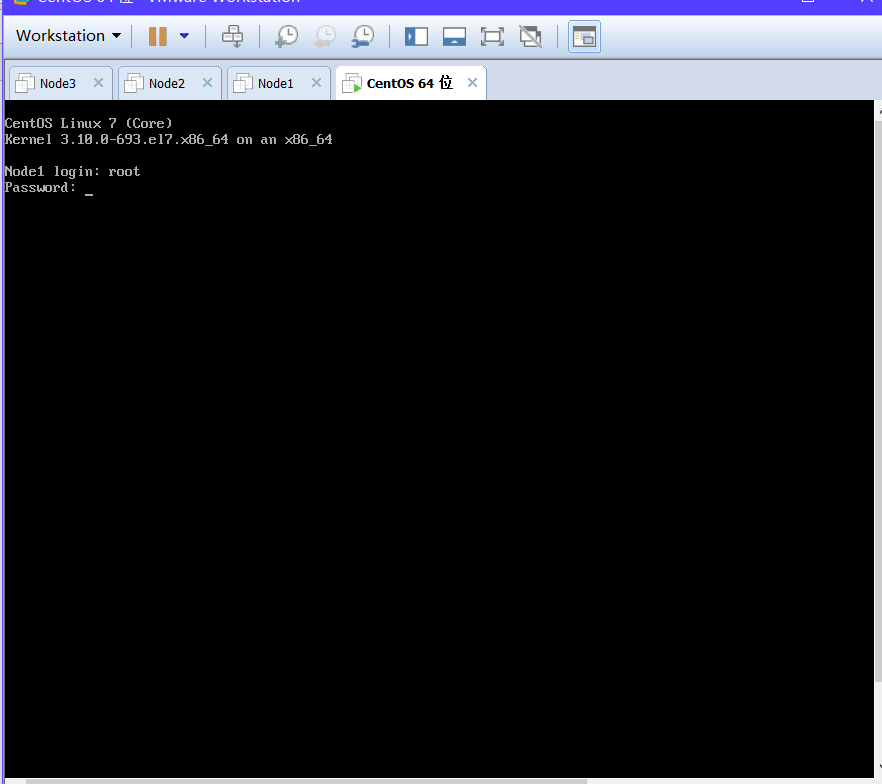Click the Password prompt in the console
The height and width of the screenshot is (784, 882).
[x=40, y=187]
